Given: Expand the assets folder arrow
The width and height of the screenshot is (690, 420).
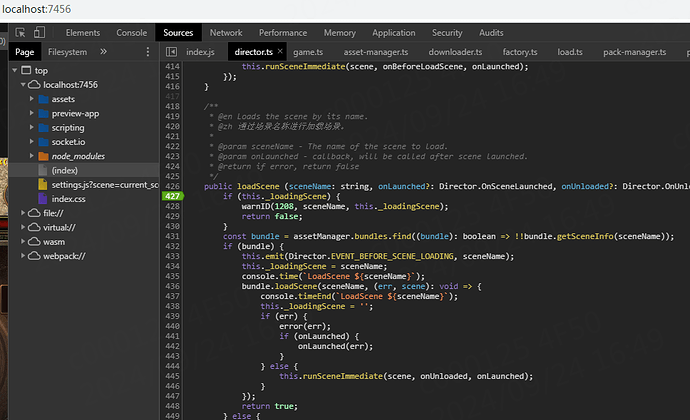Looking at the screenshot, I should [32, 99].
